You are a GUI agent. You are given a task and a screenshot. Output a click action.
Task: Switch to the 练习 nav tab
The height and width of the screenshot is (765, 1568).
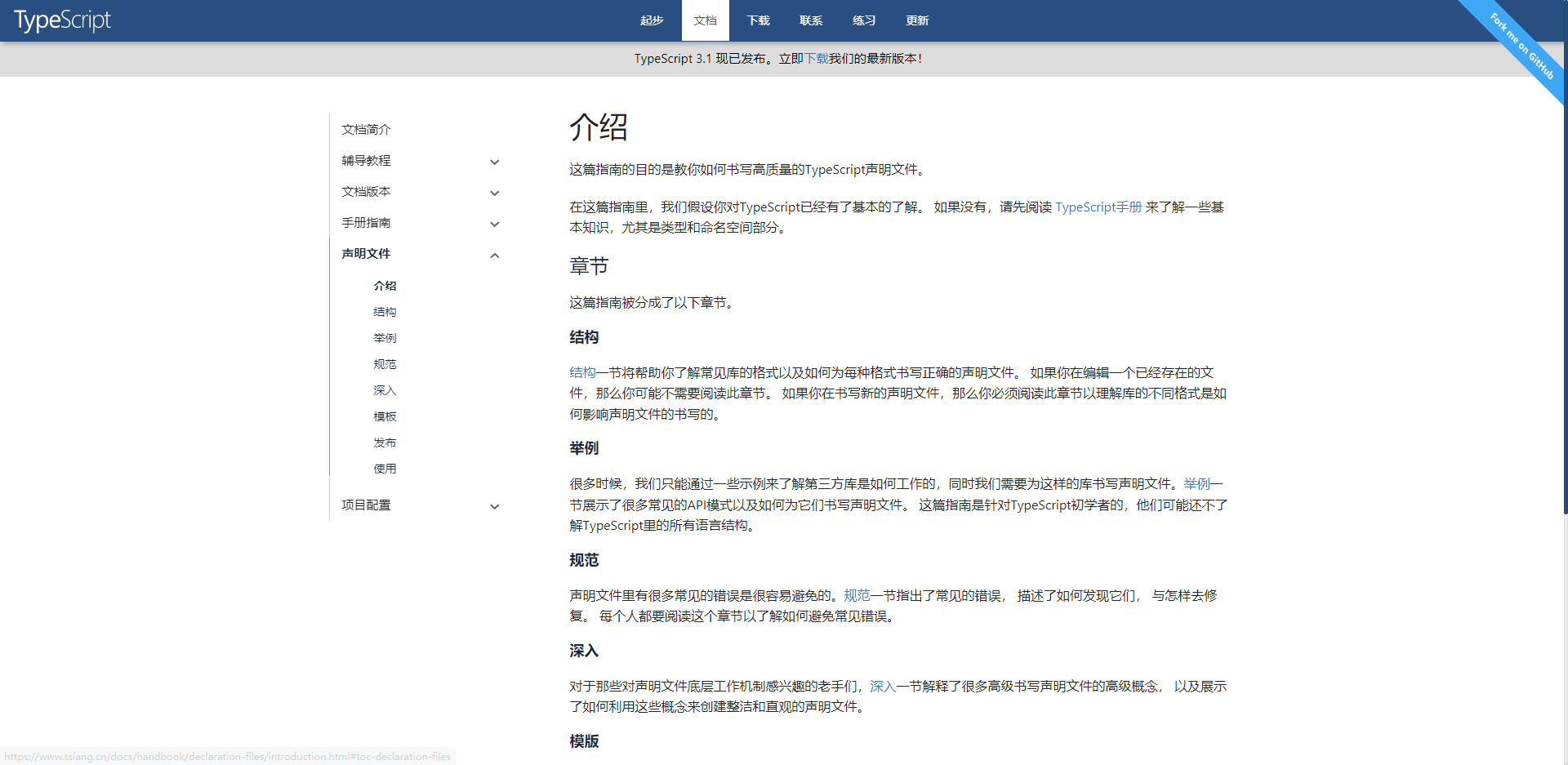coord(864,20)
